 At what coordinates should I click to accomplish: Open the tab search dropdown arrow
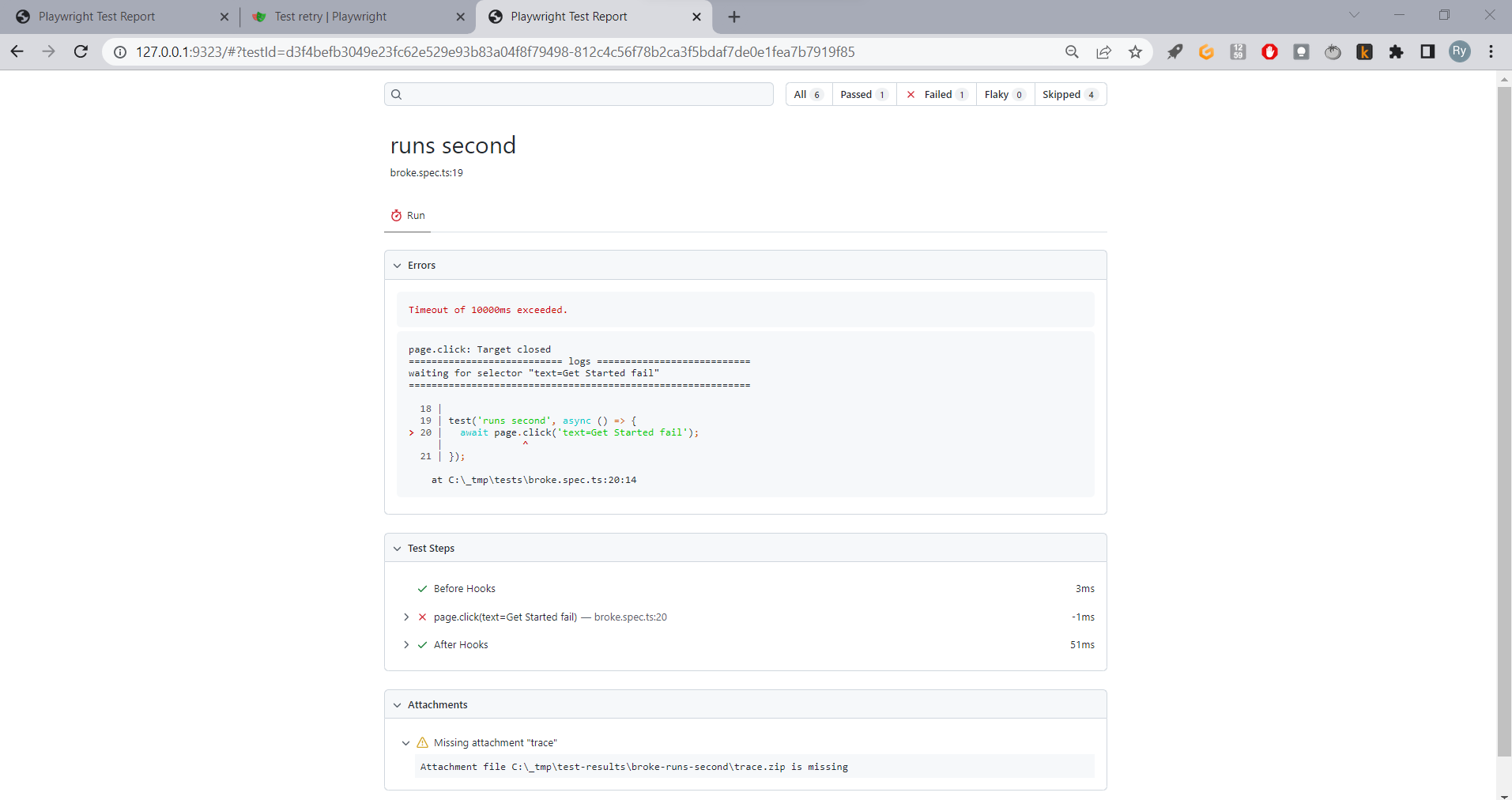(1354, 15)
